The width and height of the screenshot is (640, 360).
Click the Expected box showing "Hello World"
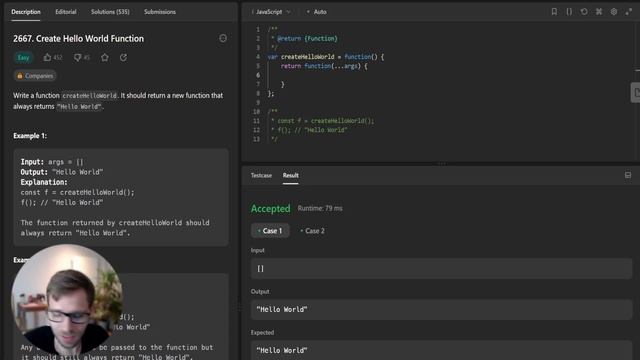coord(441,350)
